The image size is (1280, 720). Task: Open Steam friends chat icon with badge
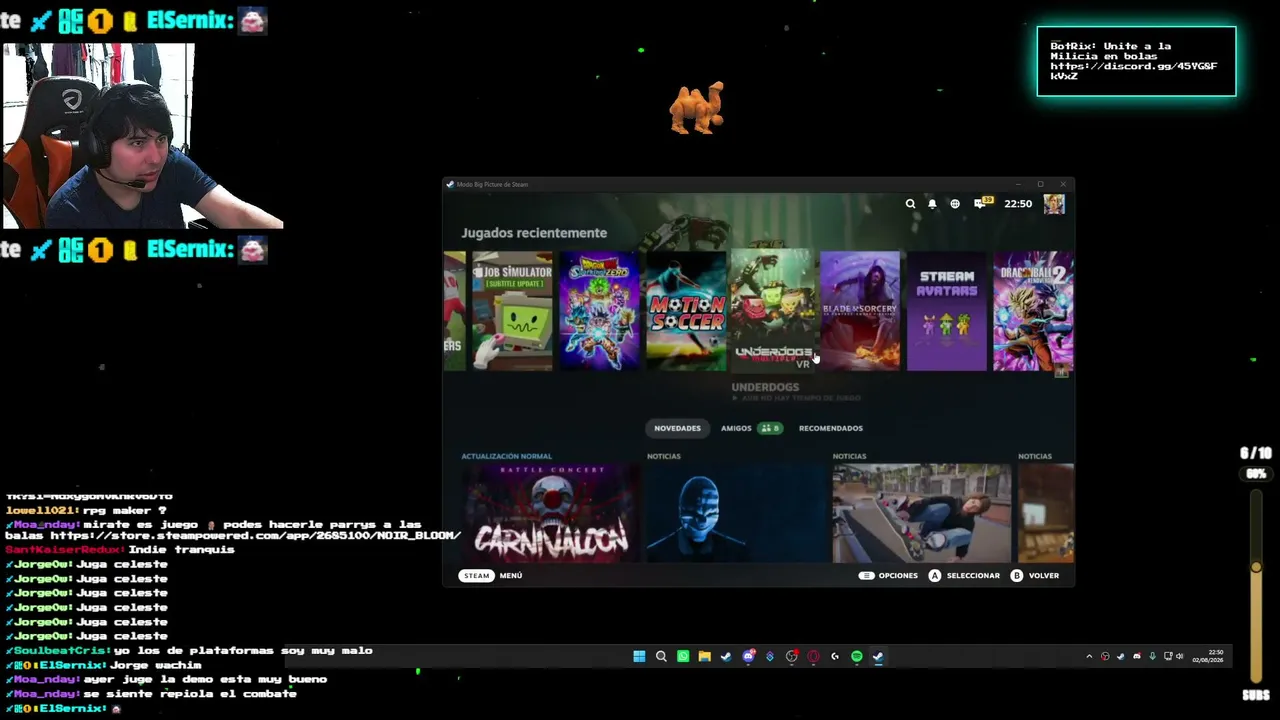982,203
